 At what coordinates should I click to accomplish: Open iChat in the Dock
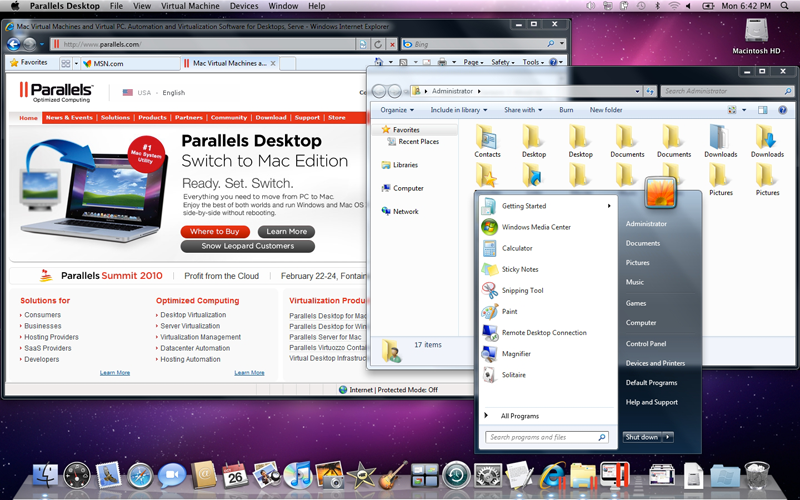pyautogui.click(x=171, y=477)
